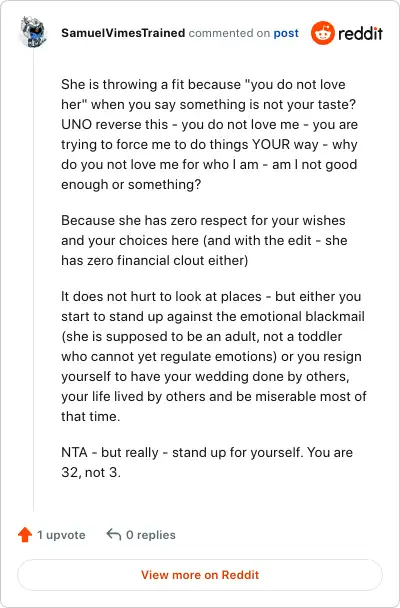Screen dimensions: 400x608
Task: Click the paragraph starting "Because she has zero respect"
Action: (x=204, y=240)
